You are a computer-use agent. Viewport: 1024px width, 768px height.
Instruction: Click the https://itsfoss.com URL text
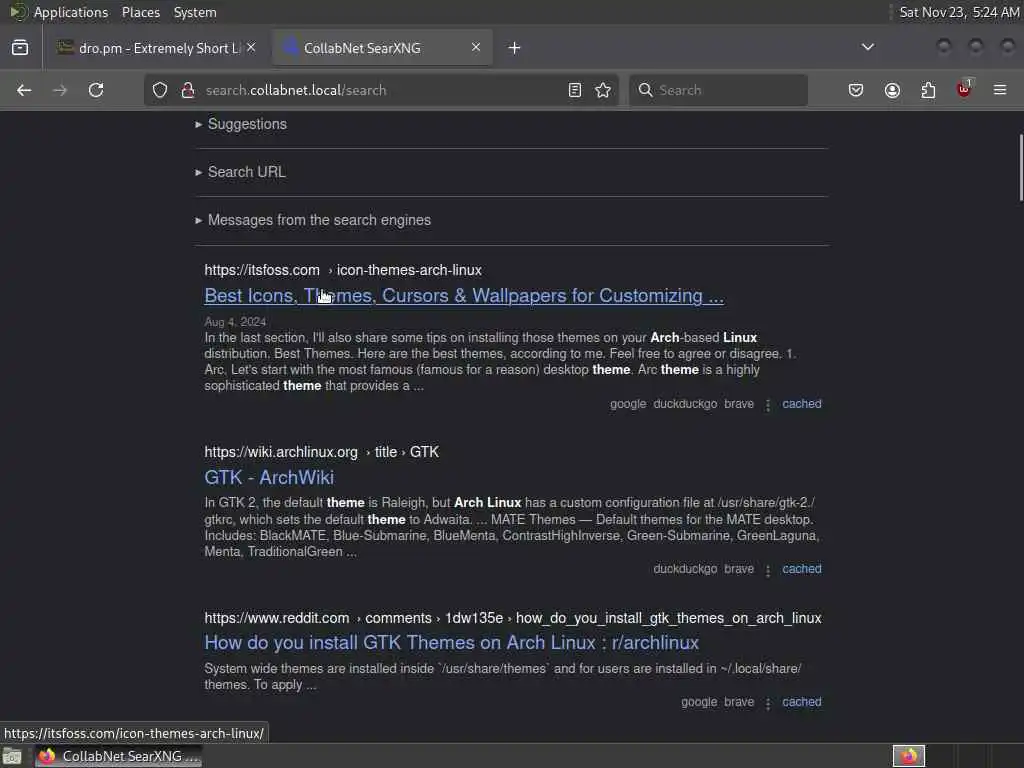coord(262,270)
